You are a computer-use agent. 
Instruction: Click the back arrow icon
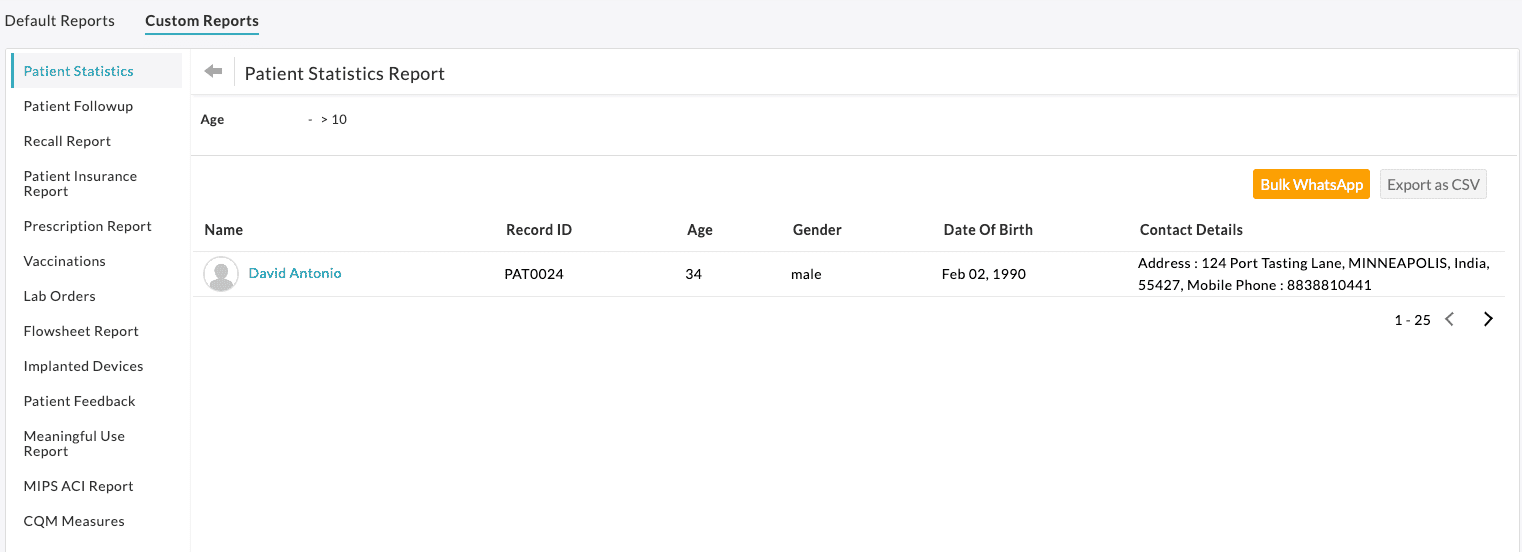tap(213, 72)
